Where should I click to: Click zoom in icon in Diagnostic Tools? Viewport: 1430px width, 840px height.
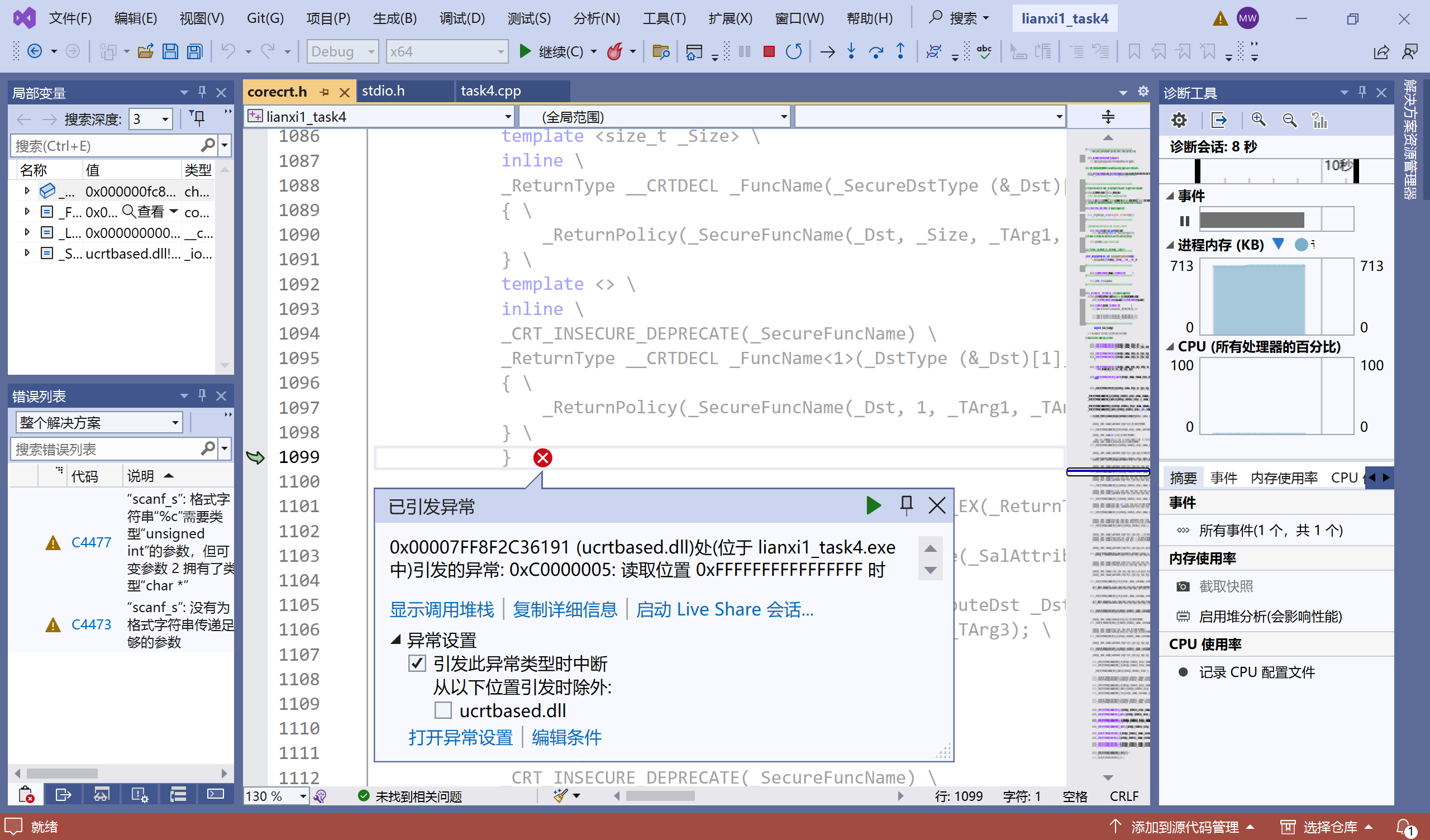pyautogui.click(x=1258, y=120)
